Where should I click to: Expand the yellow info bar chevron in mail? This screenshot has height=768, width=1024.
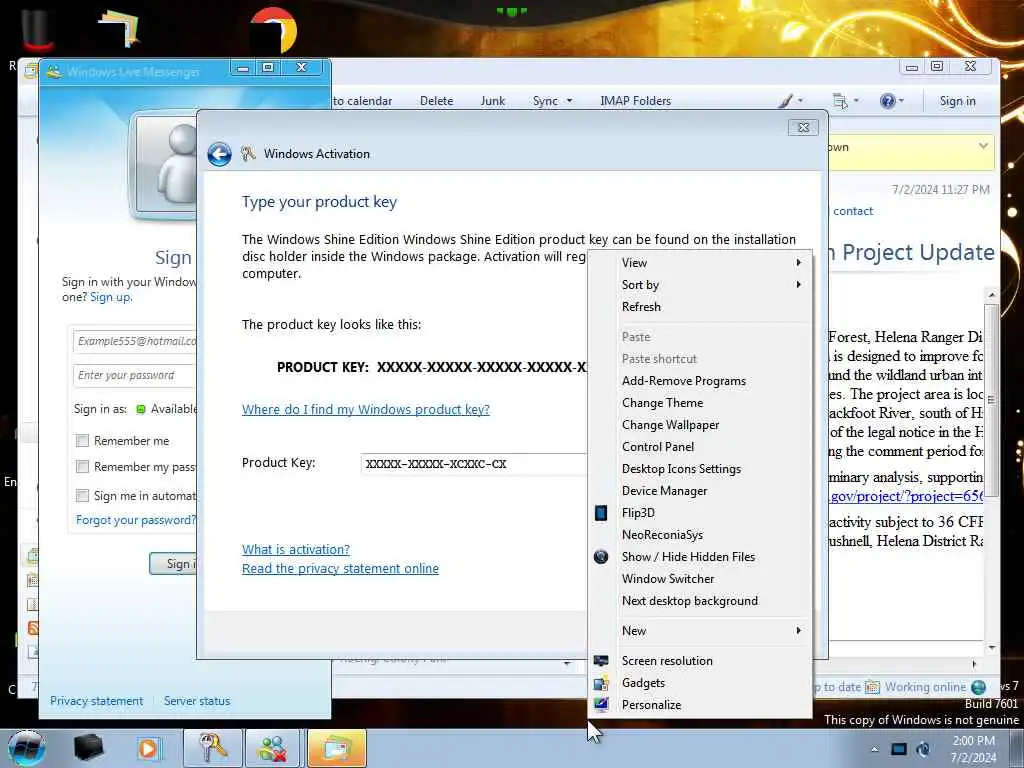pyautogui.click(x=983, y=146)
